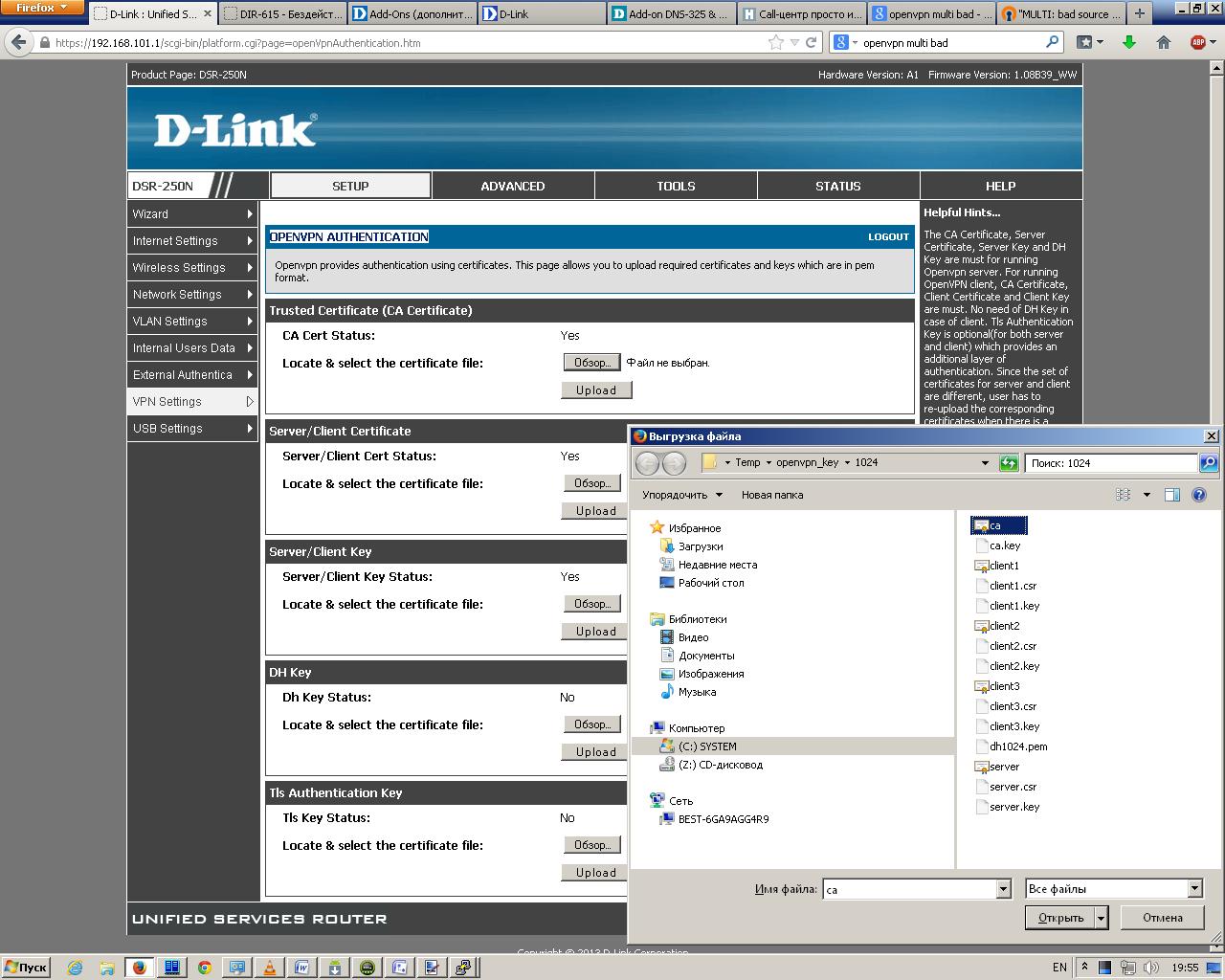Open the address path dropdown in file dialog
Screen dimensions: 1225x980
coord(985,463)
